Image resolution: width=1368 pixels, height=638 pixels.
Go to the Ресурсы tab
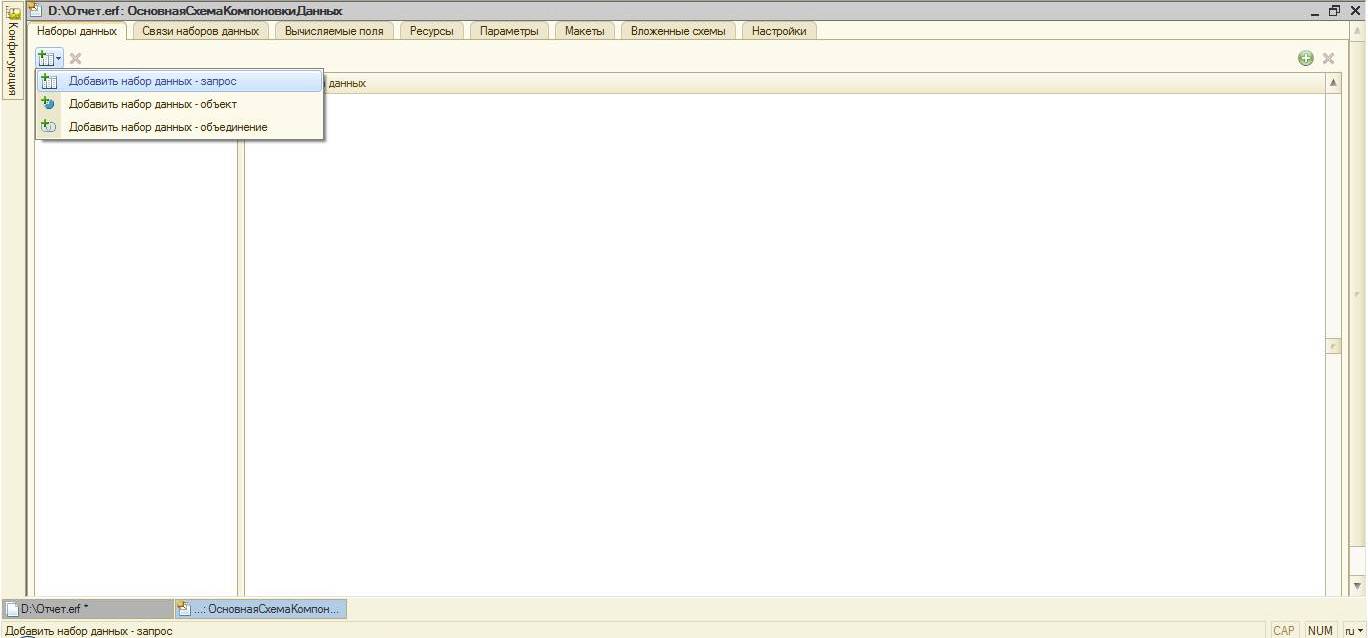[431, 31]
